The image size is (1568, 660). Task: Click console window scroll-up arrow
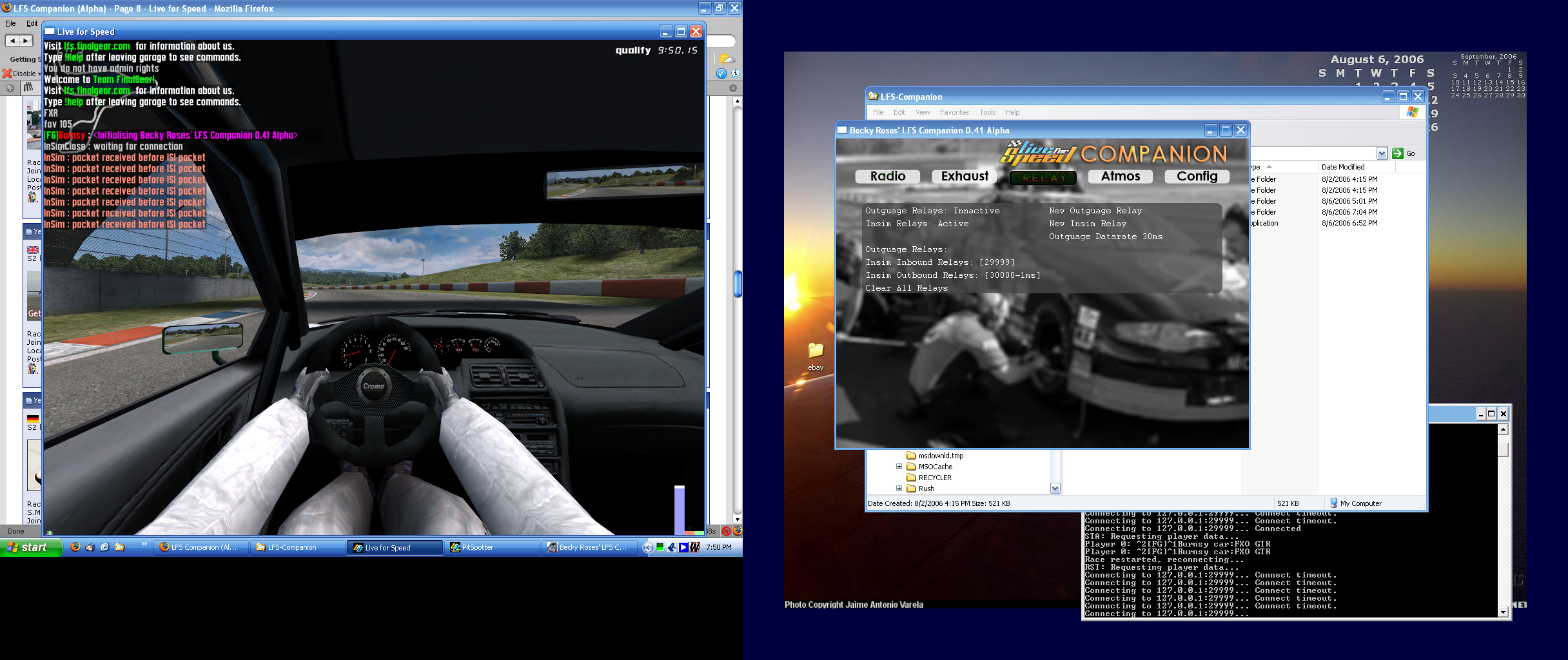click(1503, 429)
